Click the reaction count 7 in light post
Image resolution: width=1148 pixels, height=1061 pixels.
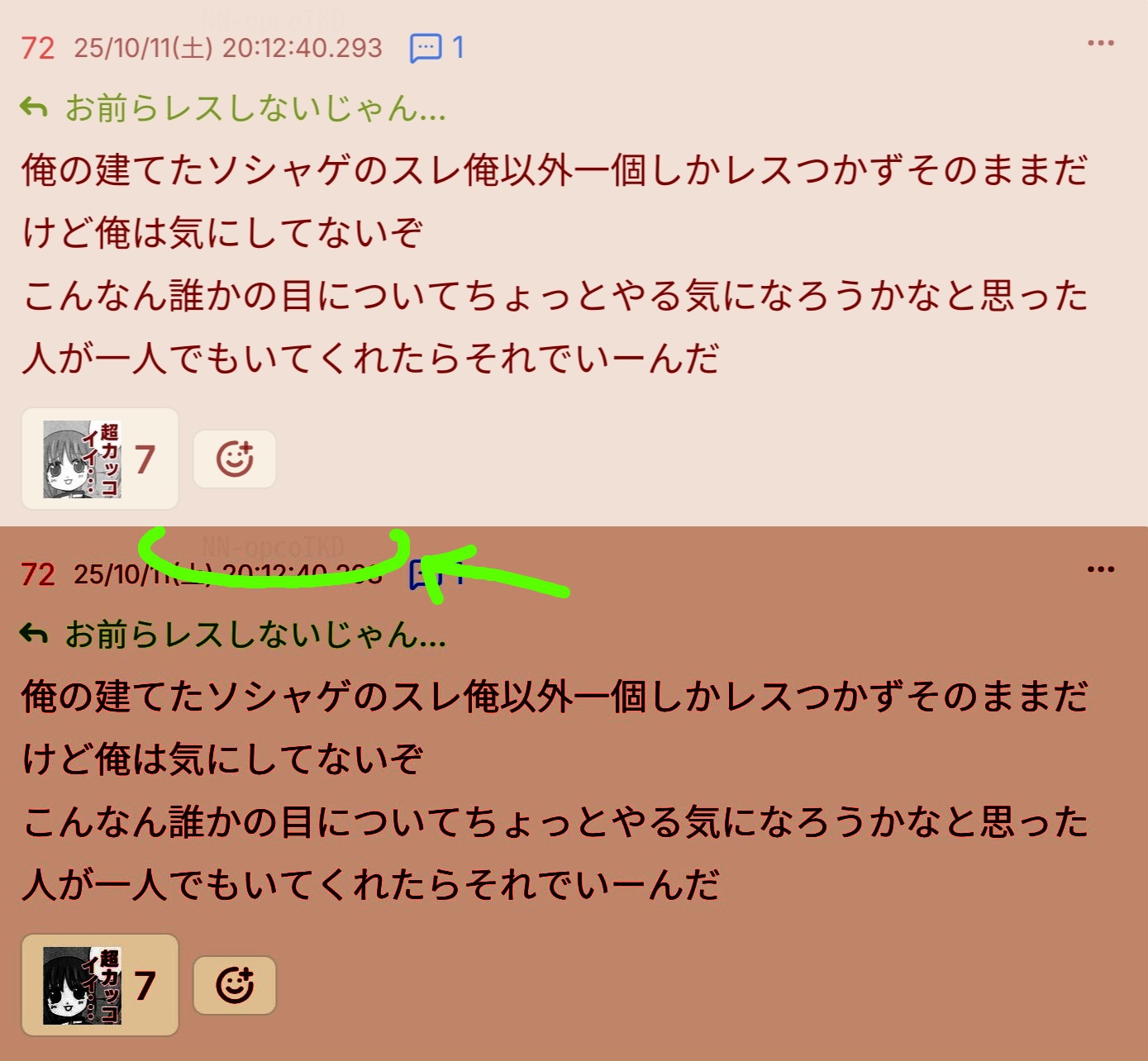pos(145,459)
